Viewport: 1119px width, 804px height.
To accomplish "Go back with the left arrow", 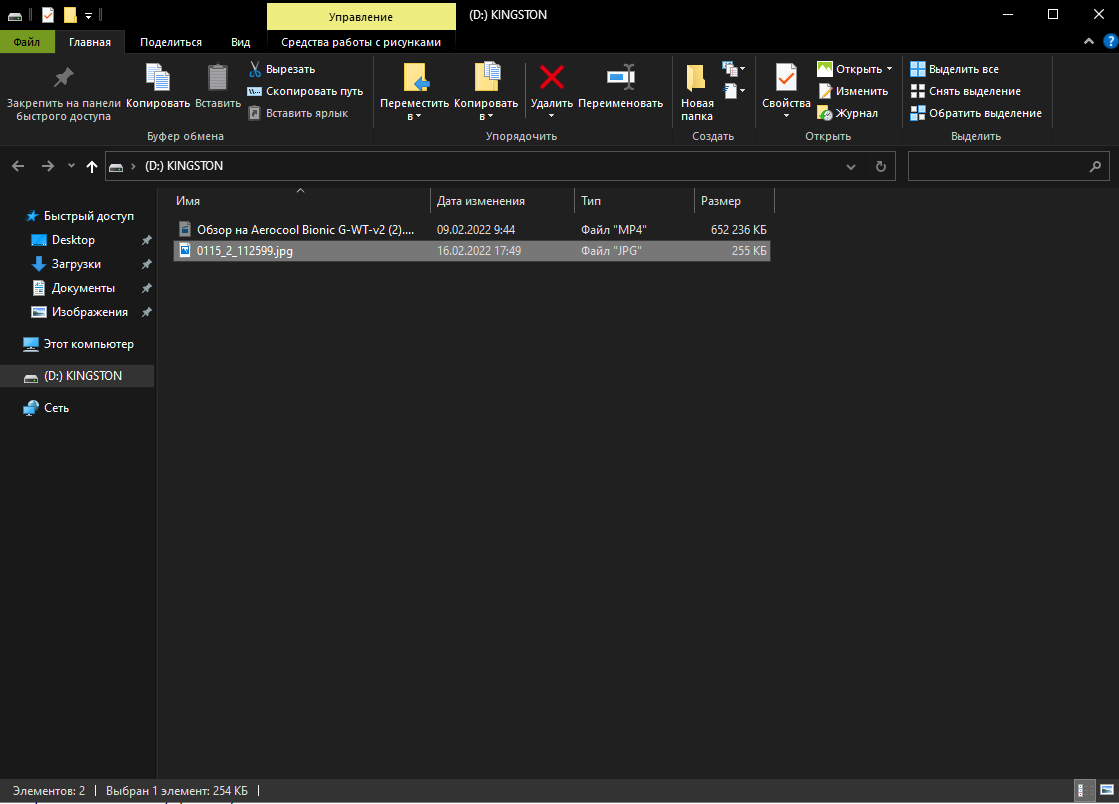I will 19,166.
